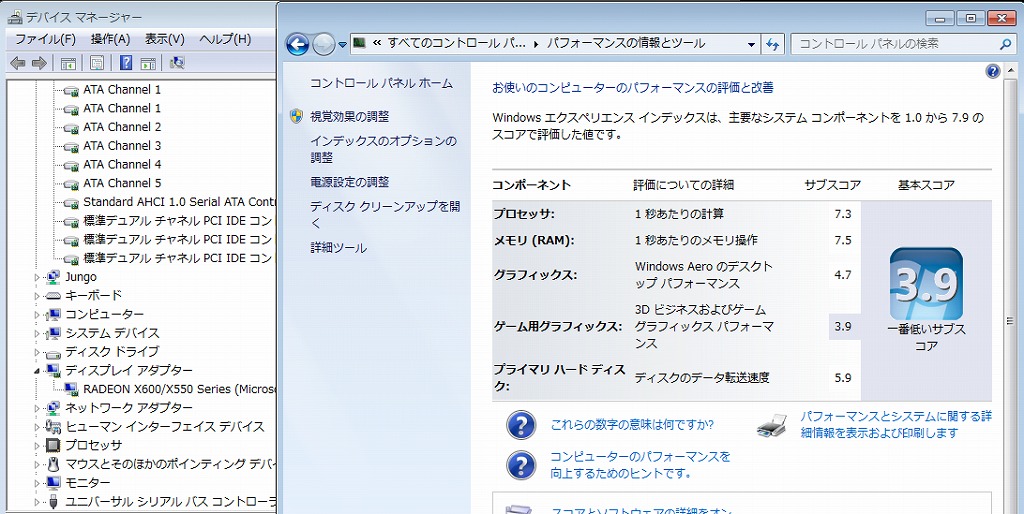Image resolution: width=1024 pixels, height=514 pixels.
Task: Select ATA Channel 2 in the tree
Action: (121, 127)
